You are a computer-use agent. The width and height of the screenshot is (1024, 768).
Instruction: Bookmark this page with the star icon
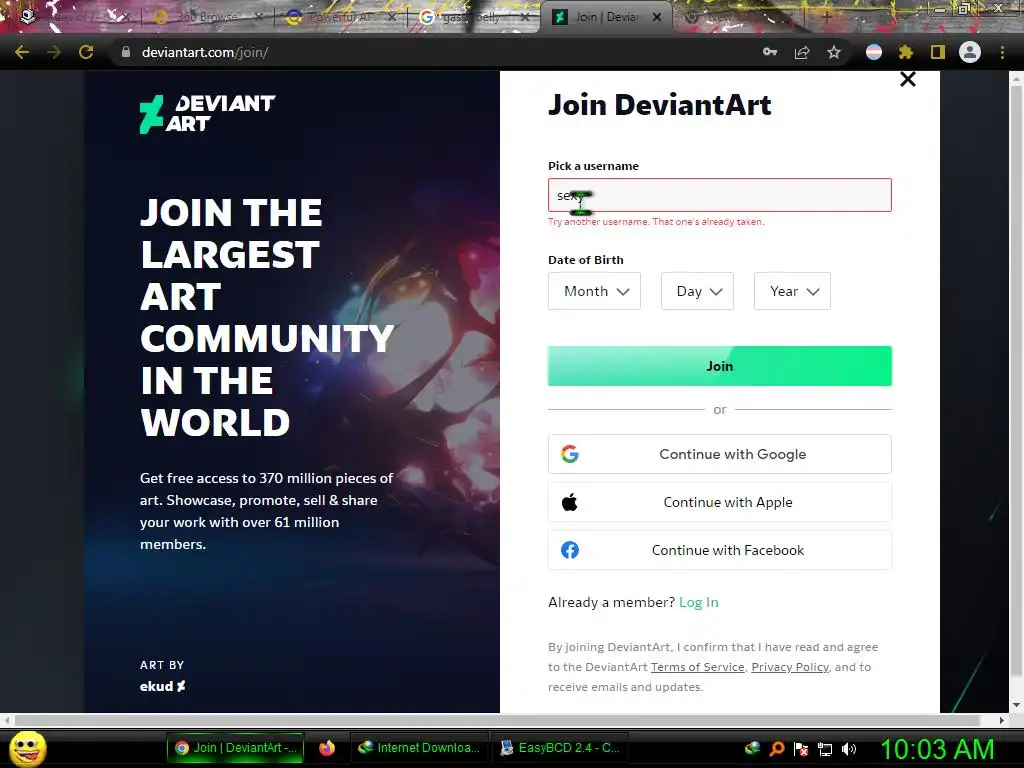(834, 52)
